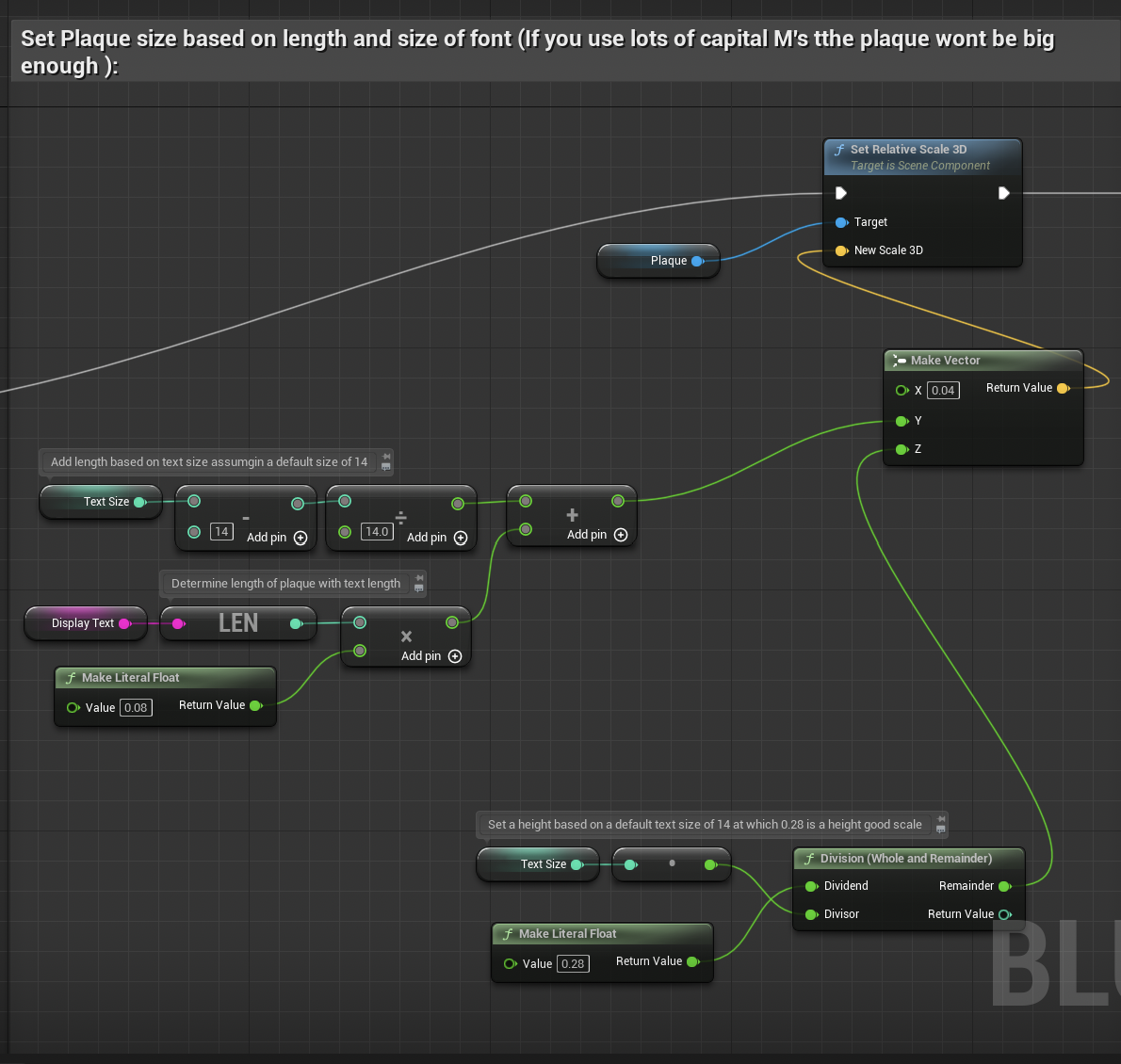
Task: Select the LEN string length node
Action: pos(238,622)
